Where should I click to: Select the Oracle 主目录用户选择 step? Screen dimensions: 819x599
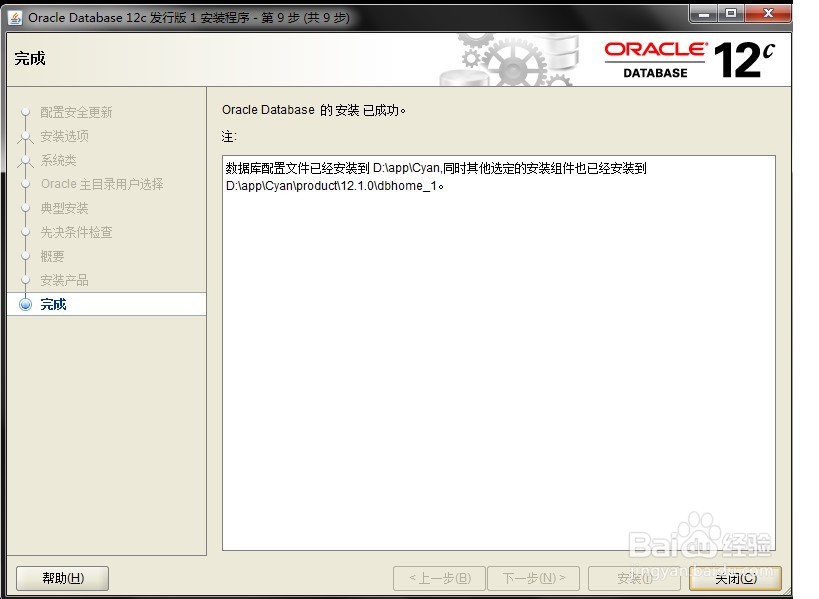(x=102, y=184)
